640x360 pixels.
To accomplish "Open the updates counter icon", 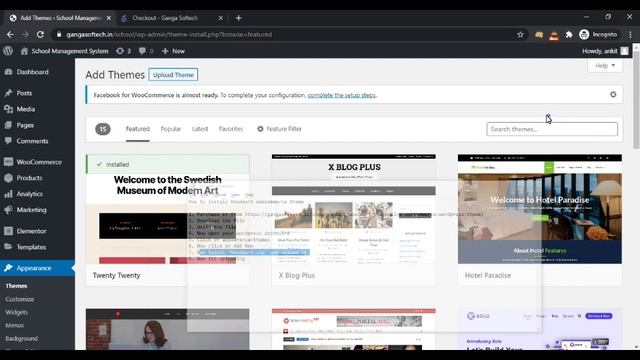I will coord(123,51).
